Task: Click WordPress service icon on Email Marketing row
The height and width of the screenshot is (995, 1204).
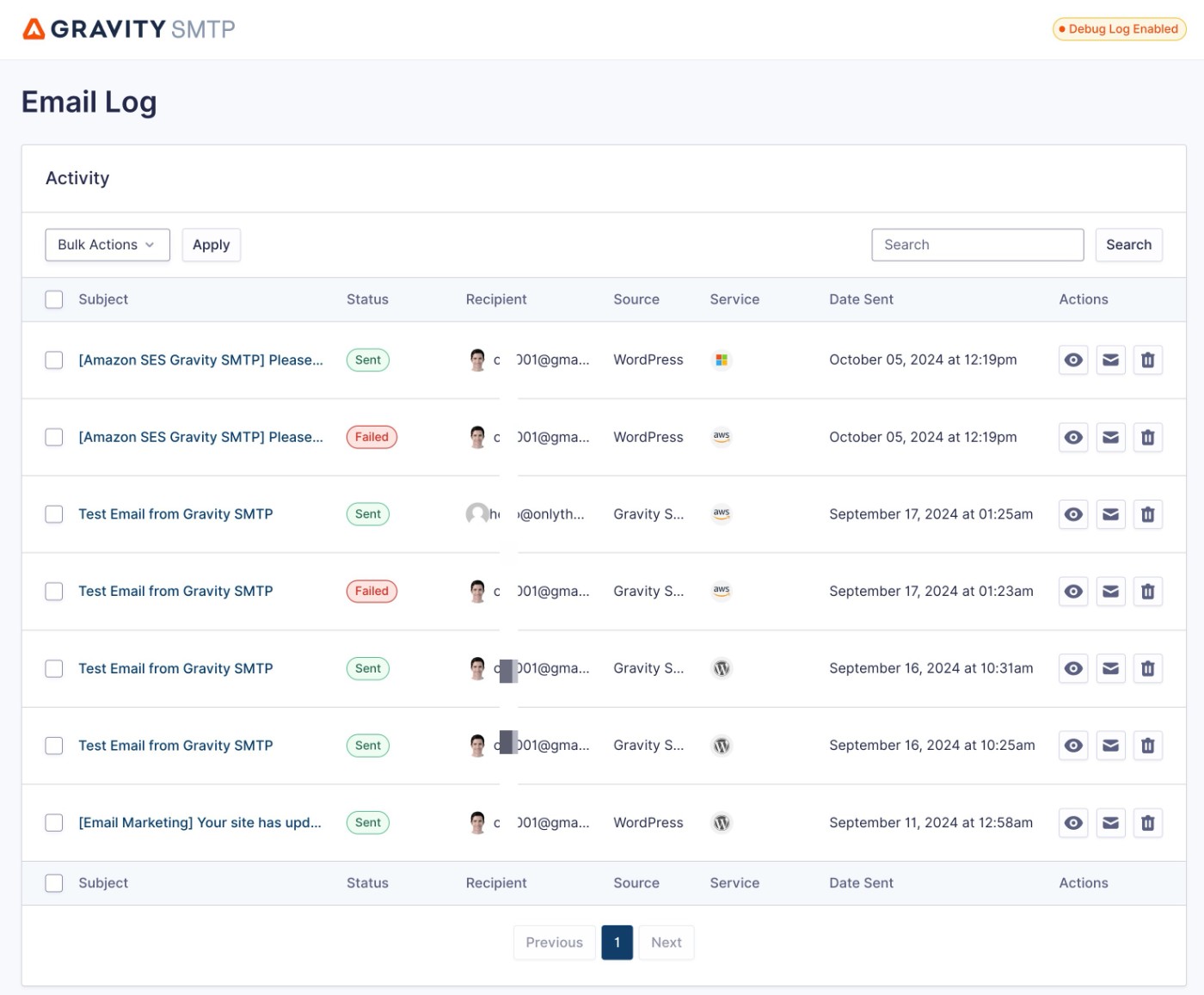Action: pyautogui.click(x=722, y=823)
